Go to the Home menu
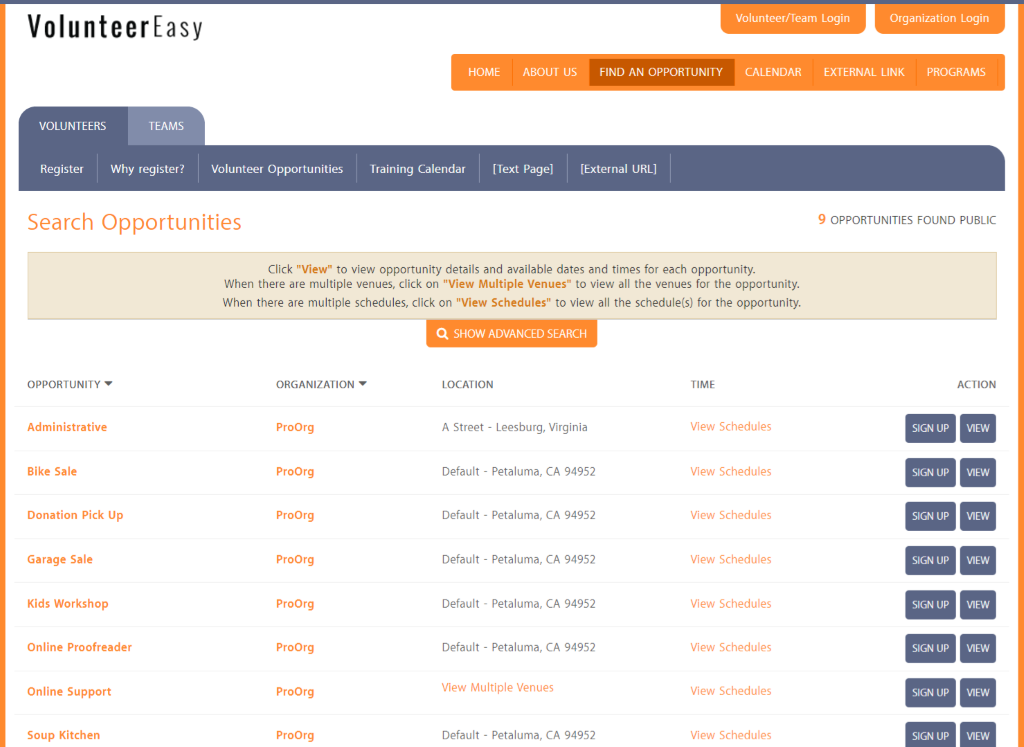 [484, 72]
